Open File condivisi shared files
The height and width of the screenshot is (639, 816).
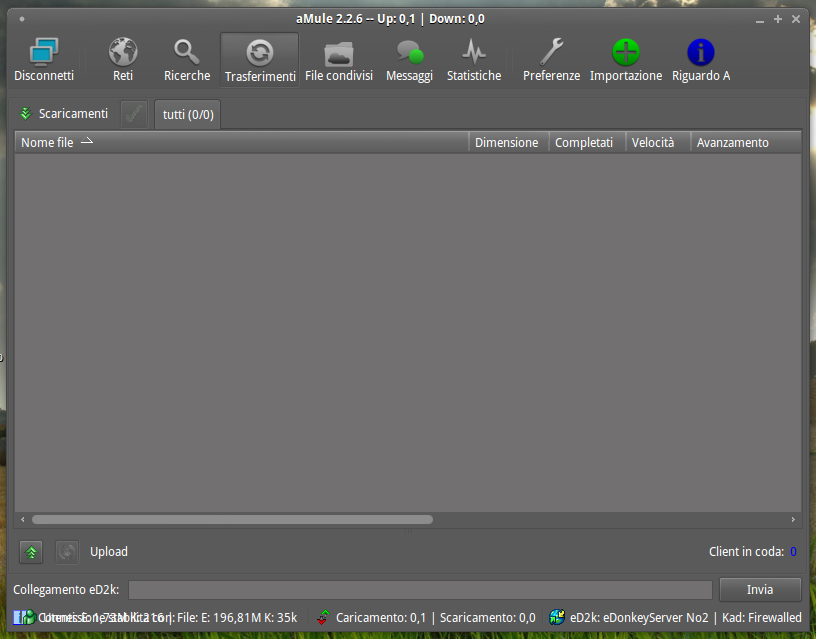tap(339, 60)
